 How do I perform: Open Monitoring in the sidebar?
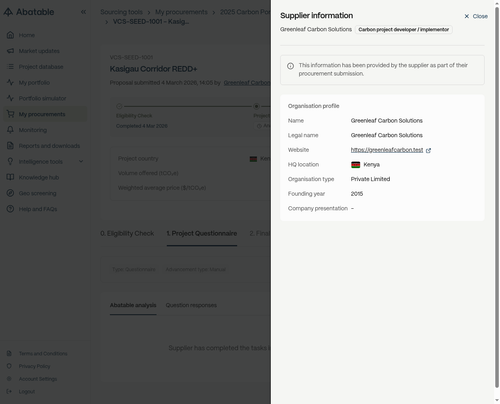[x=33, y=130]
